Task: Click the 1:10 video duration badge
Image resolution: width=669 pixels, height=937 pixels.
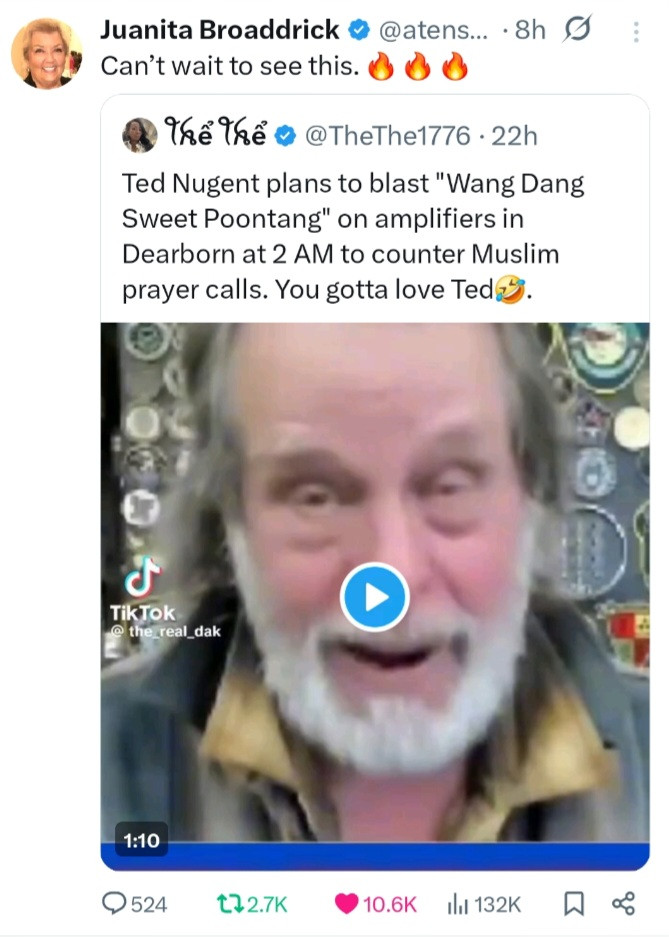Action: click(141, 840)
